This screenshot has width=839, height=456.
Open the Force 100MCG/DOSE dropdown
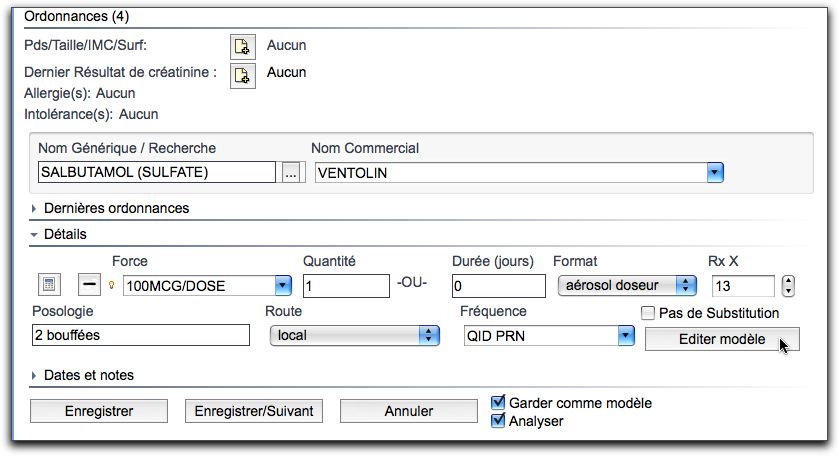283,286
